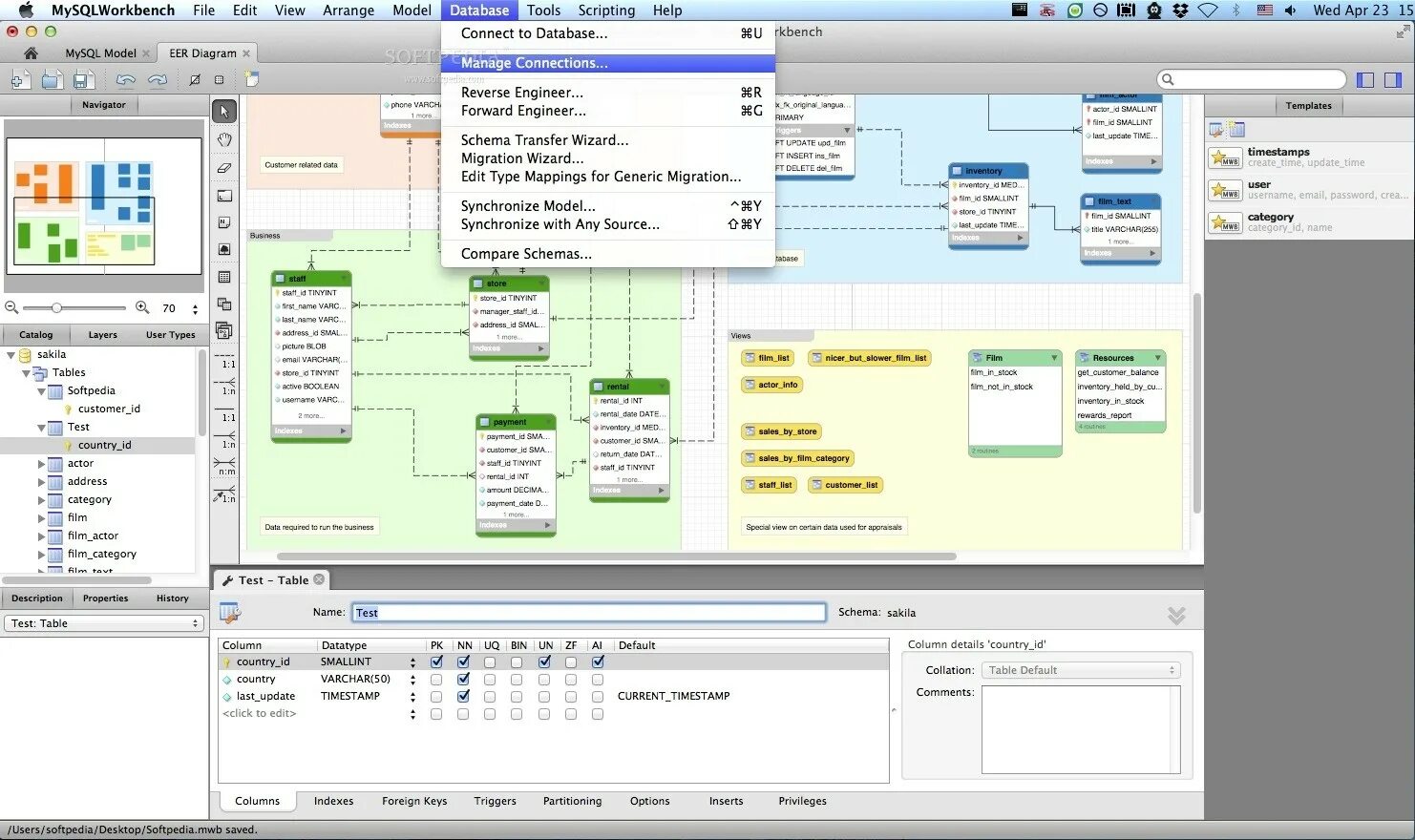This screenshot has width=1415, height=840.
Task: Click the zoom out magnifier icon
Action: 11,307
